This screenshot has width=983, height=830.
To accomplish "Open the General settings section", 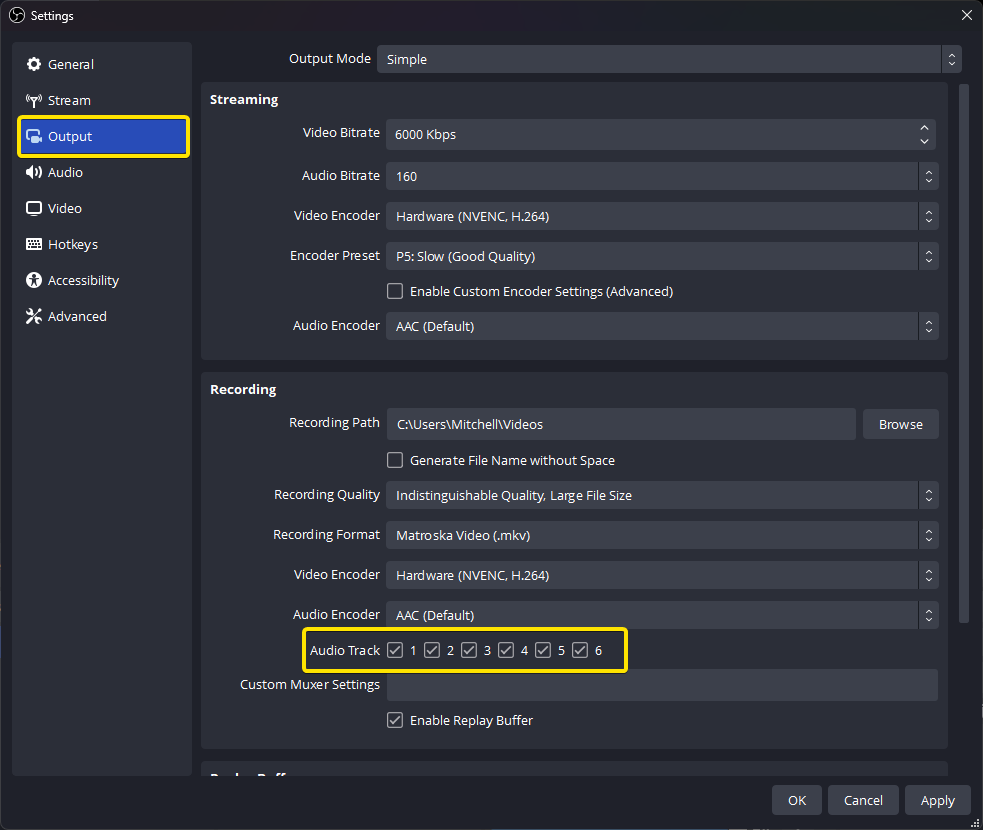I will [x=70, y=64].
